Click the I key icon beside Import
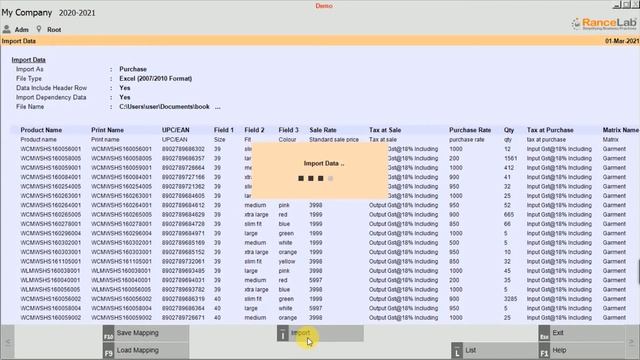640x360 pixels. [282, 334]
